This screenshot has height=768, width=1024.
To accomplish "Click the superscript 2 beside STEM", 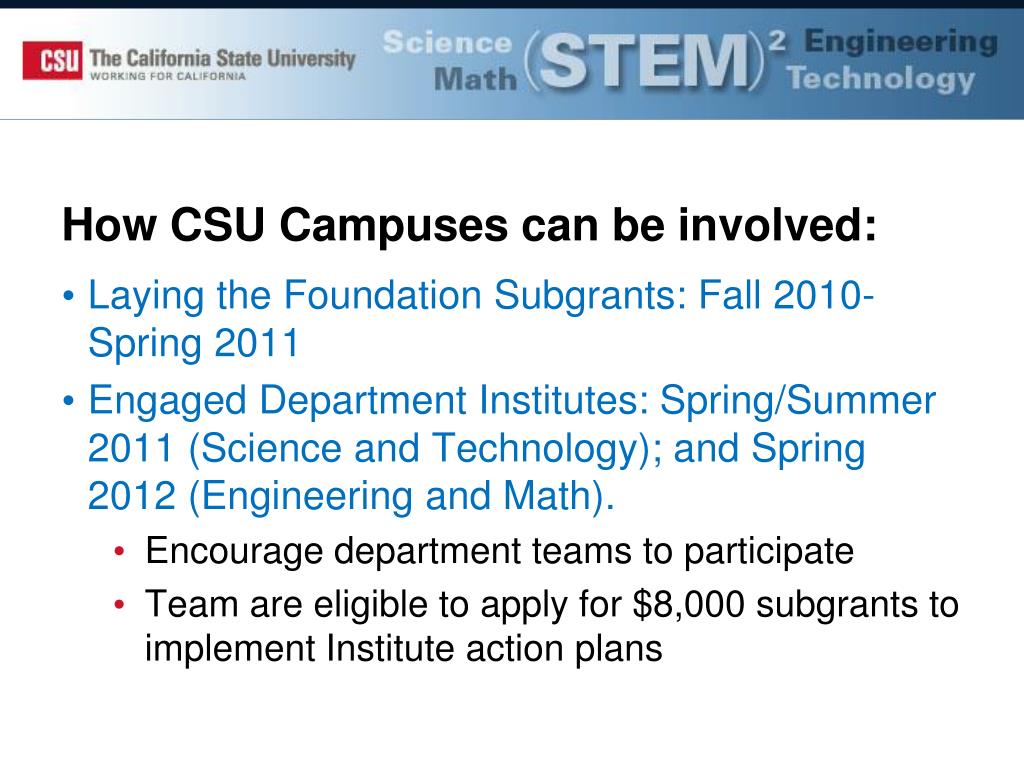I will click(777, 41).
